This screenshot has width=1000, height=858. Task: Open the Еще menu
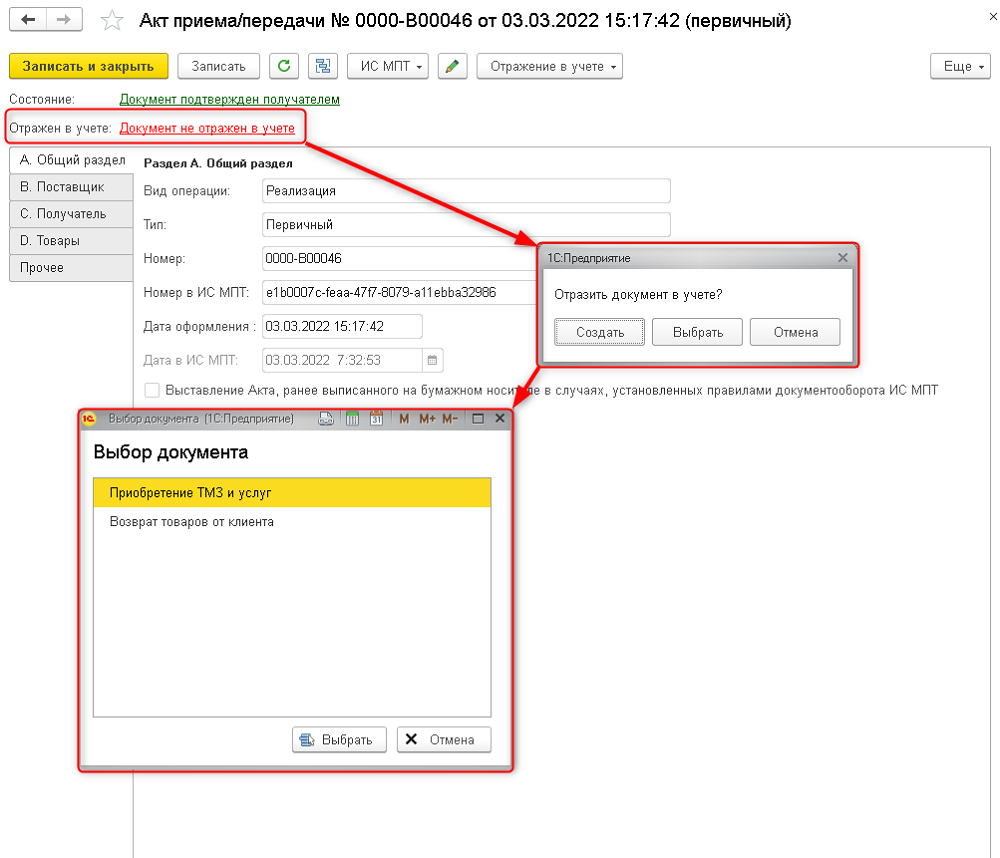point(960,66)
